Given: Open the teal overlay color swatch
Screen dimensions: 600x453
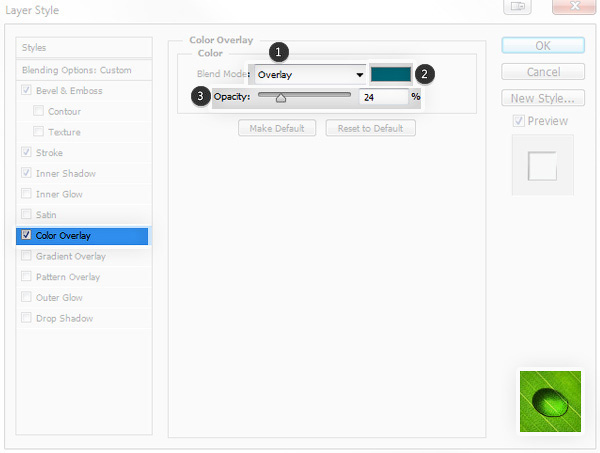Looking at the screenshot, I should tap(391, 74).
